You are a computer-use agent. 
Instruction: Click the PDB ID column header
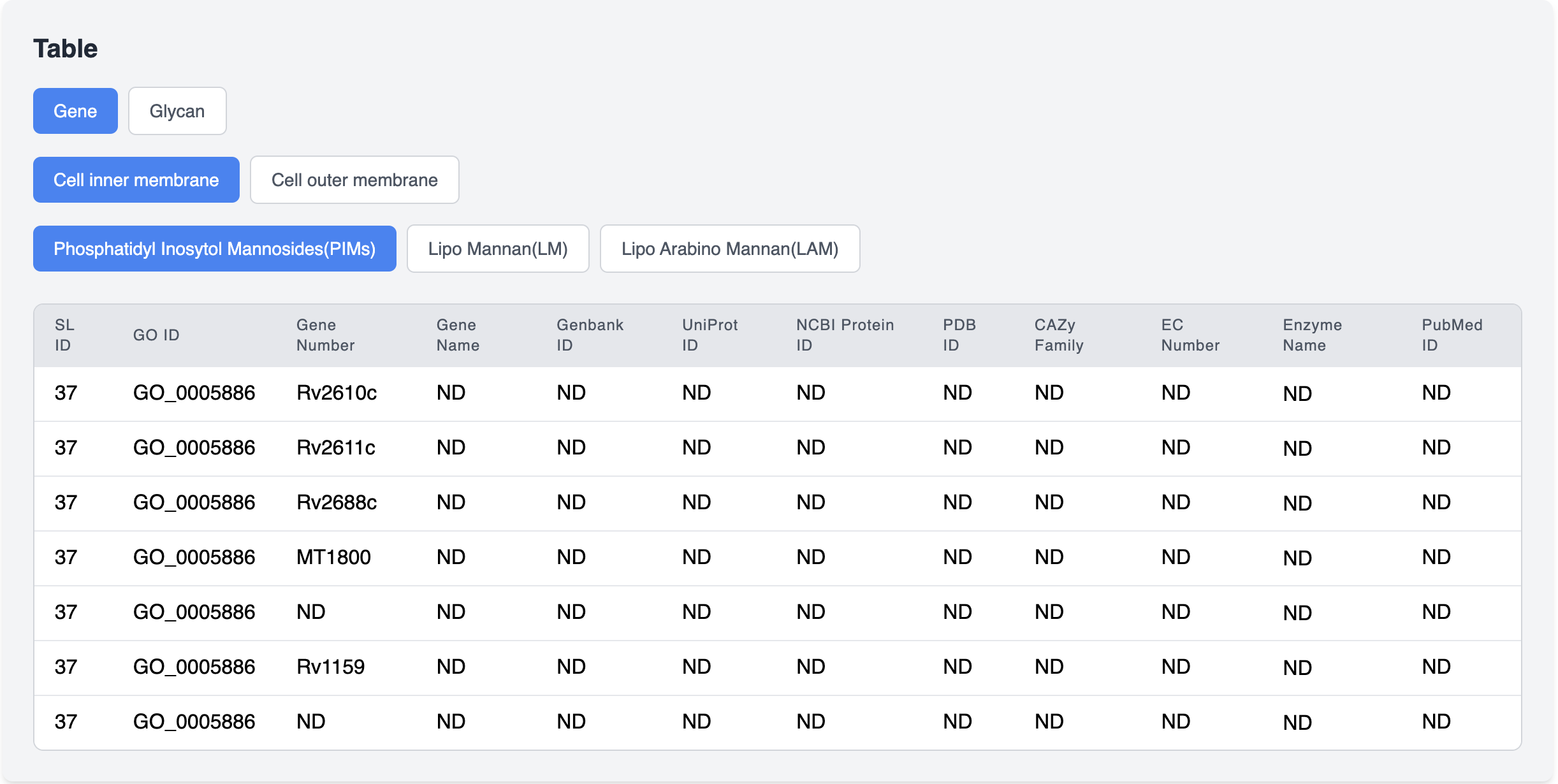[959, 335]
